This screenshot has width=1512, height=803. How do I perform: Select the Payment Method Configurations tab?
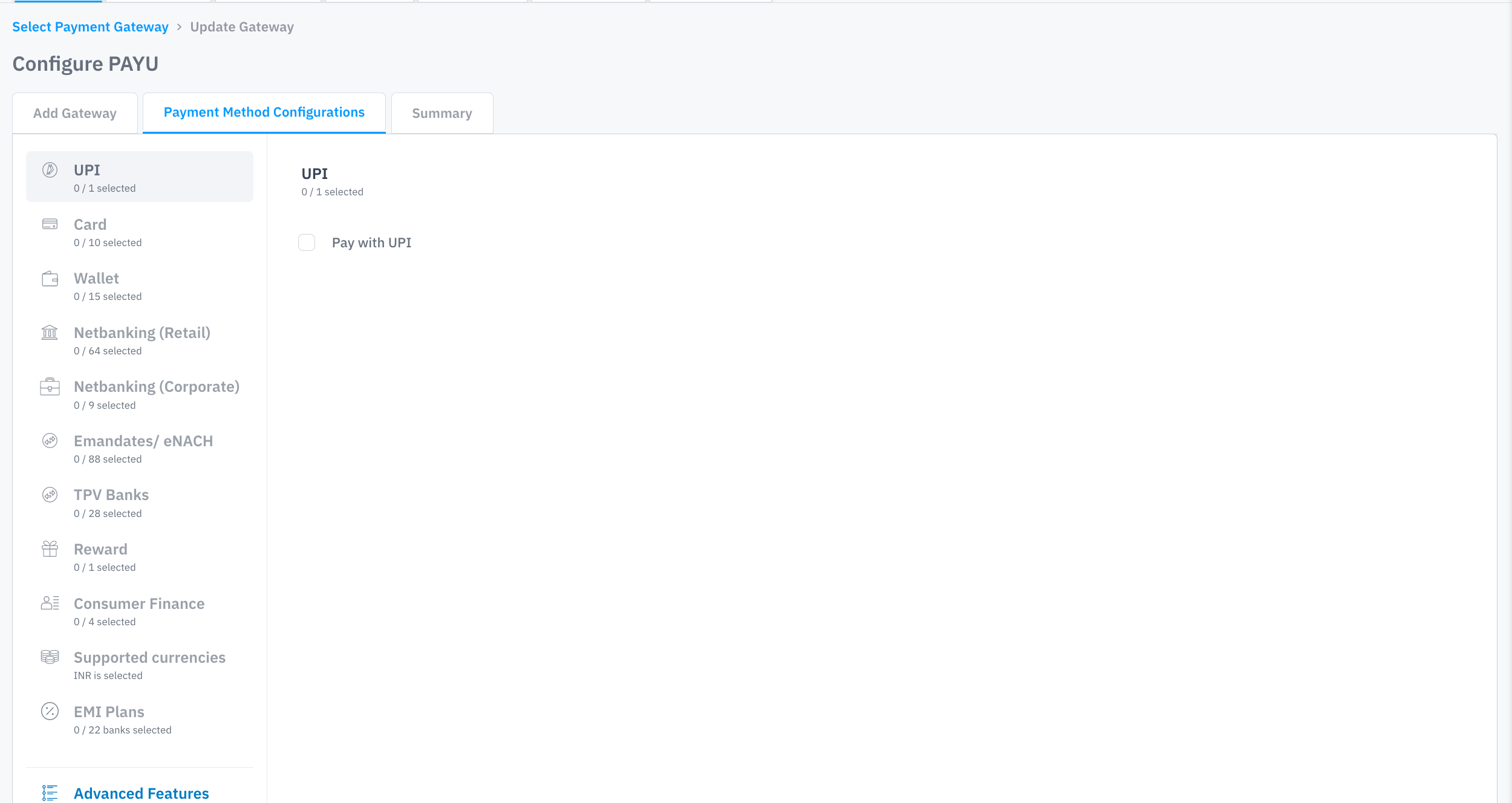(264, 112)
